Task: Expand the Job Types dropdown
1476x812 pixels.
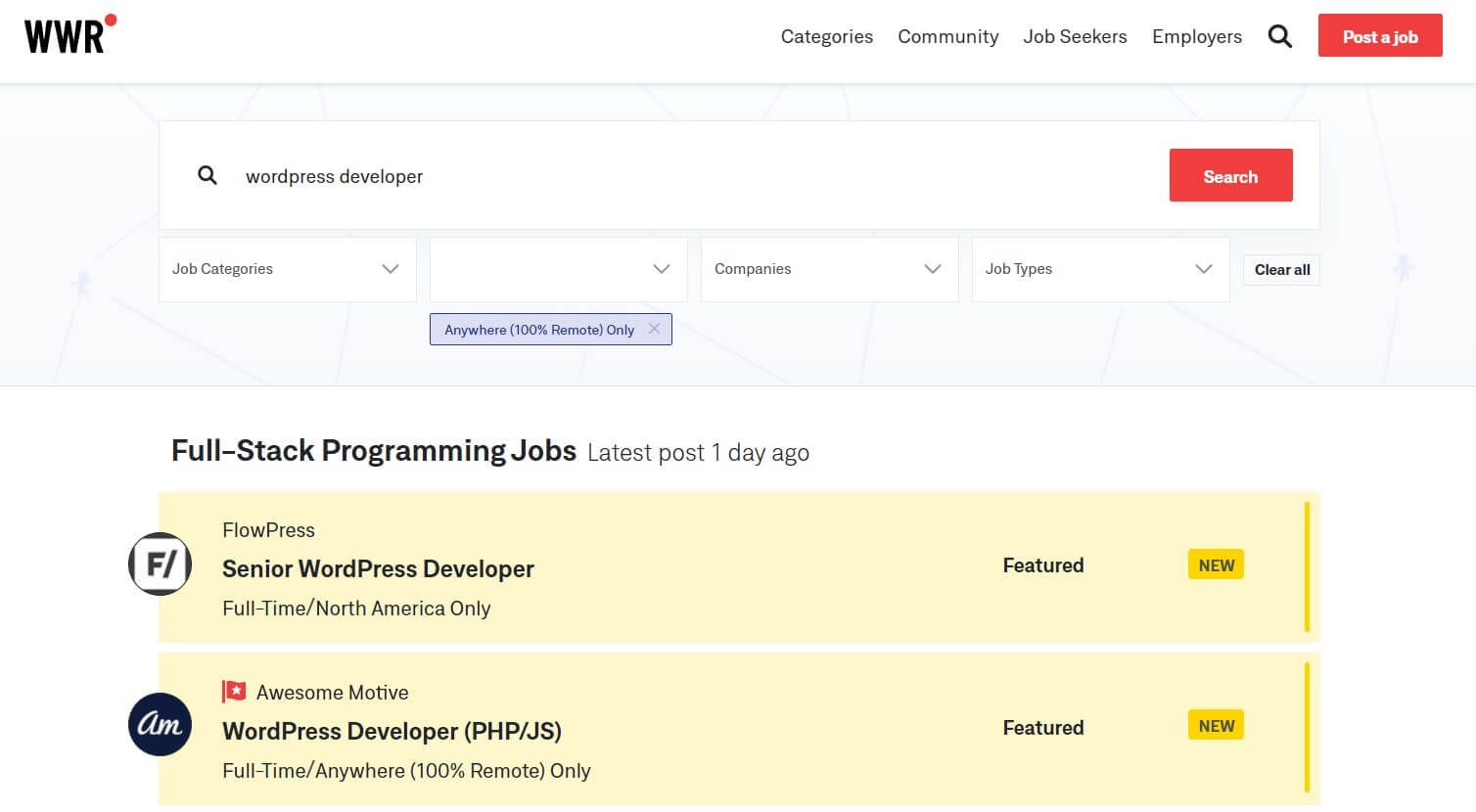Action: (x=1100, y=269)
